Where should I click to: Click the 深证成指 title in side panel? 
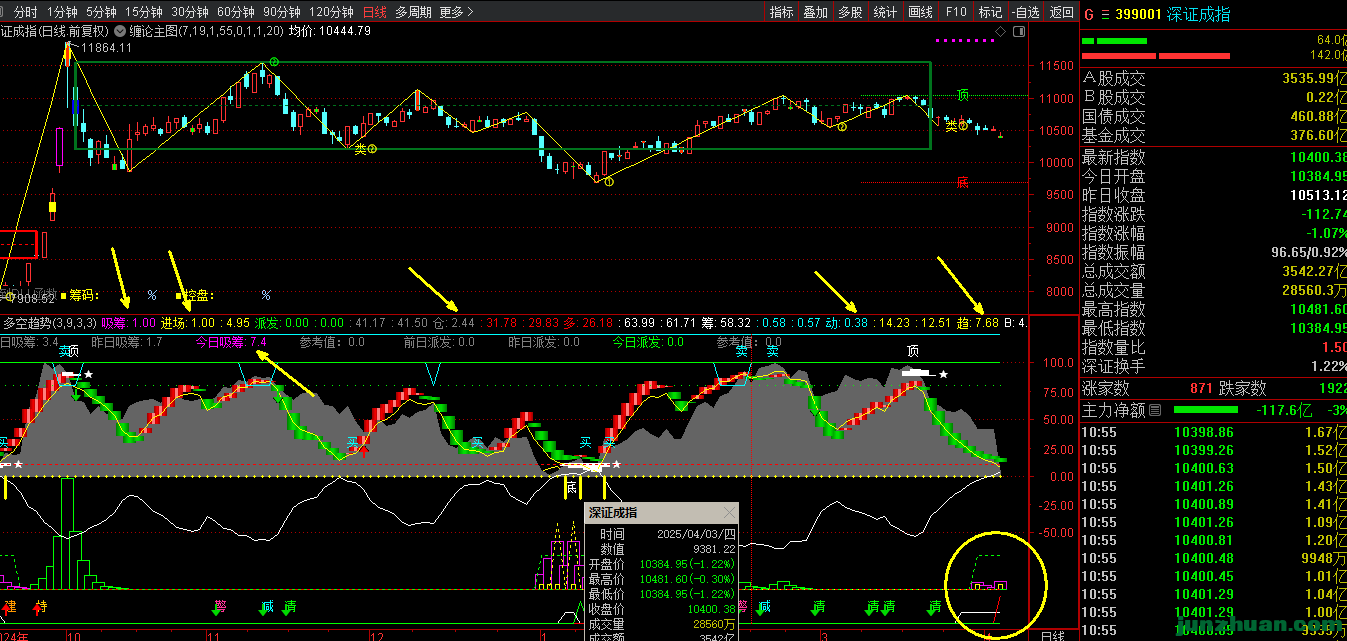coord(1200,14)
